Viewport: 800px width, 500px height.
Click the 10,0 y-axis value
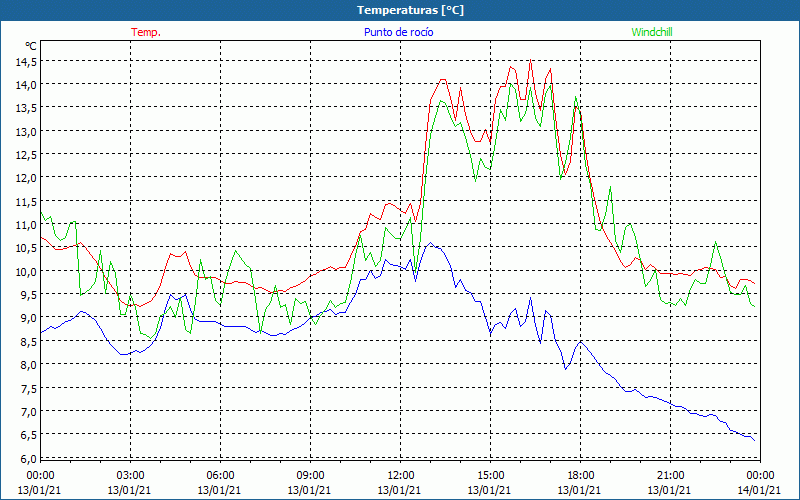[x=27, y=272]
